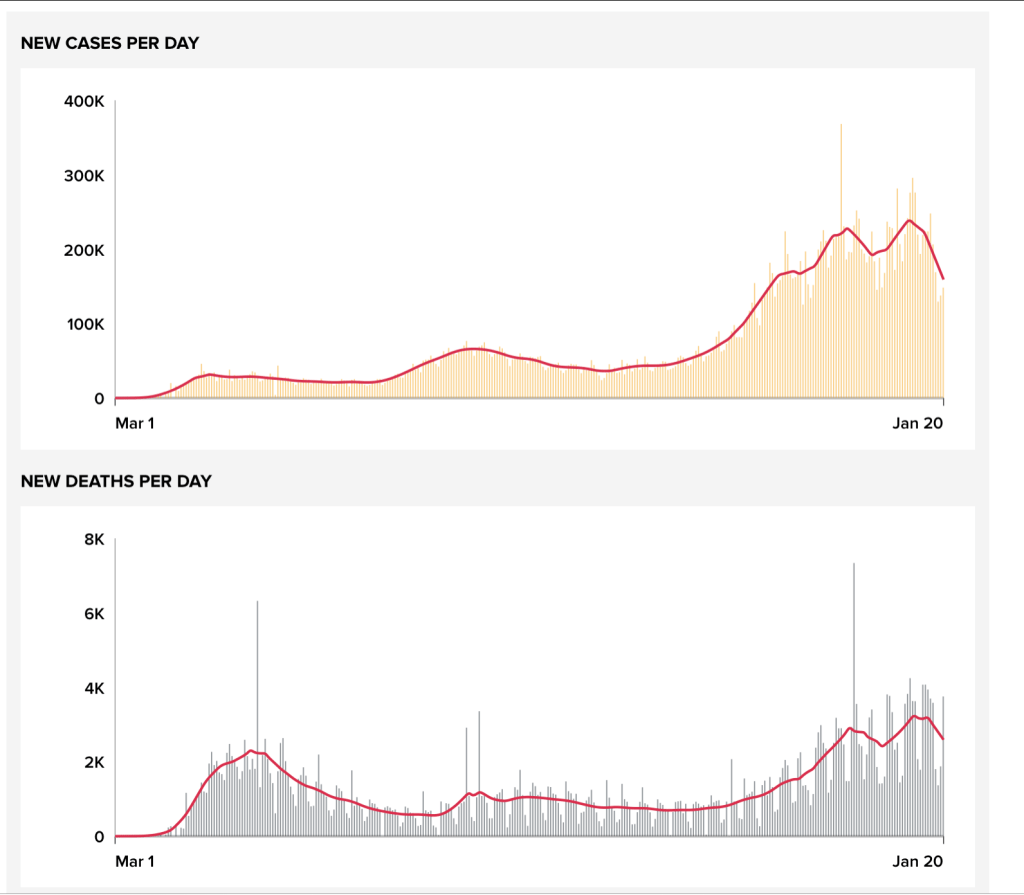This screenshot has height=895, width=1024.
Task: Click the 6K label on deaths chart
Action: click(93, 614)
